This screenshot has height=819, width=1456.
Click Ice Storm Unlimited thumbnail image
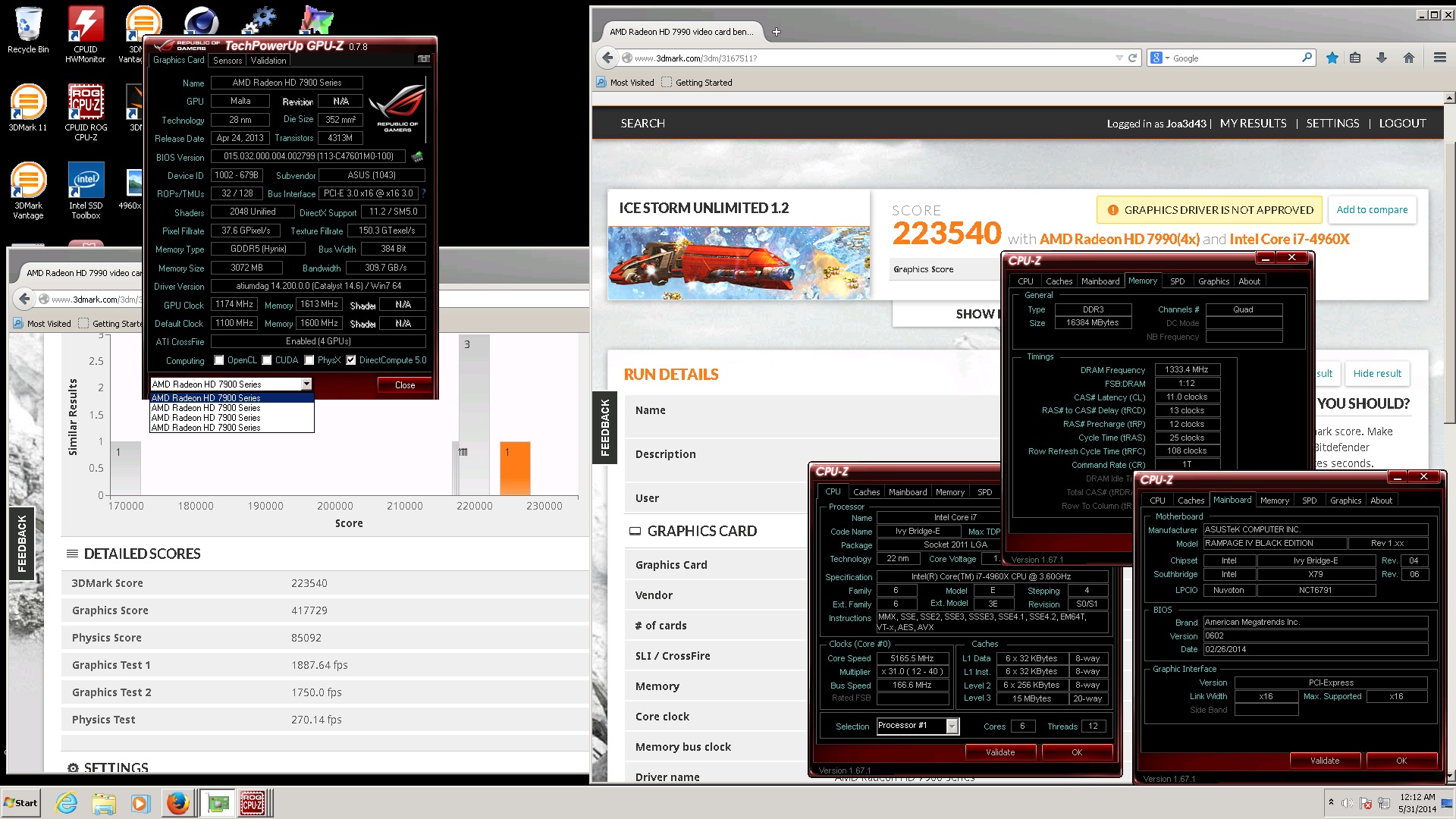[739, 262]
